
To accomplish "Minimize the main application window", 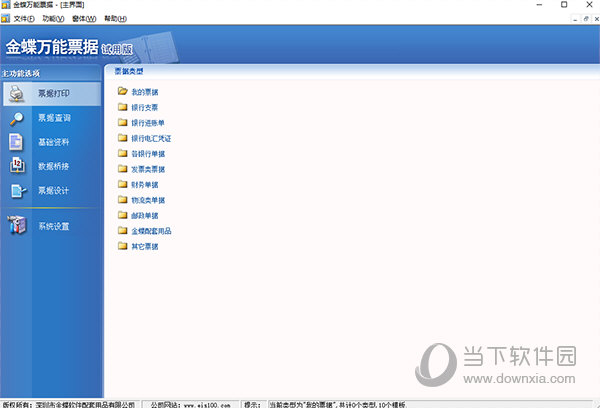I will click(540, 5).
